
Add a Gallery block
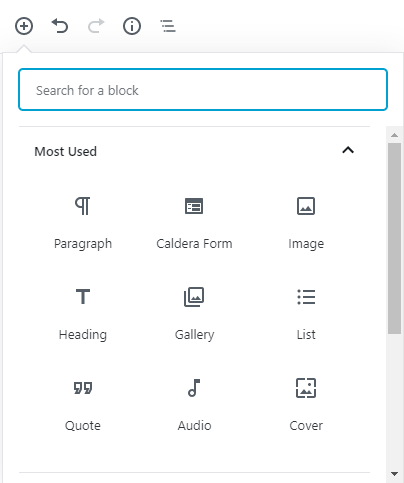click(194, 314)
